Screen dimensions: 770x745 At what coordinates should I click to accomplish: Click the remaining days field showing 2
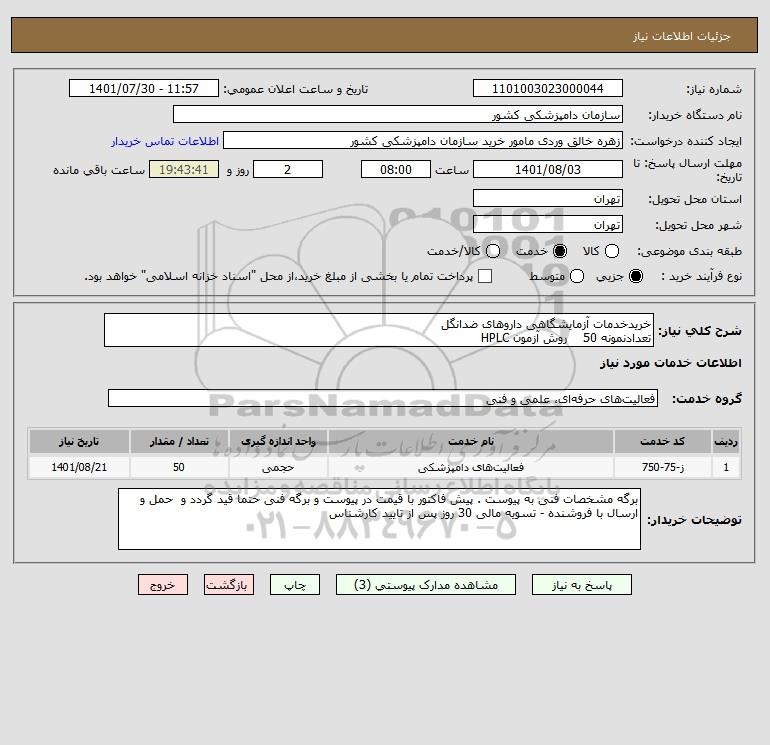pos(288,169)
